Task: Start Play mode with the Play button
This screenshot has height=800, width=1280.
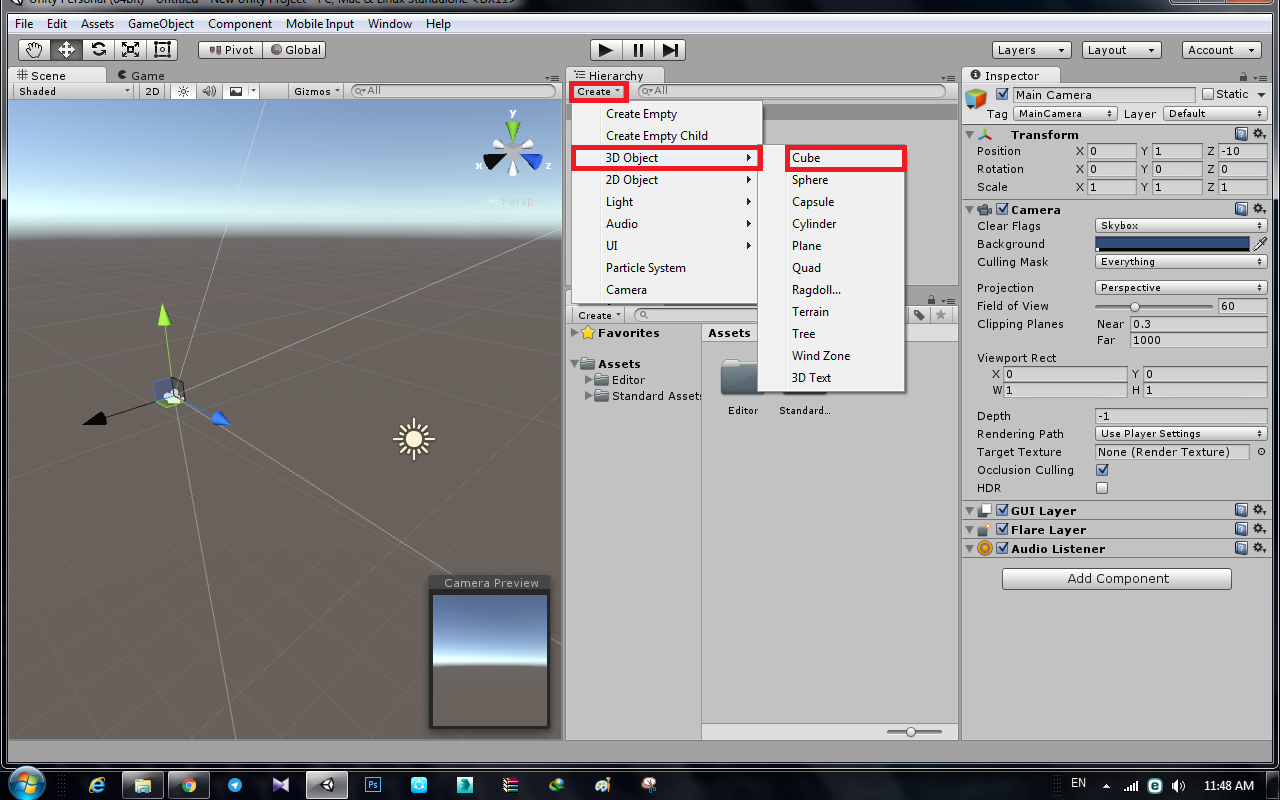Action: [x=606, y=50]
